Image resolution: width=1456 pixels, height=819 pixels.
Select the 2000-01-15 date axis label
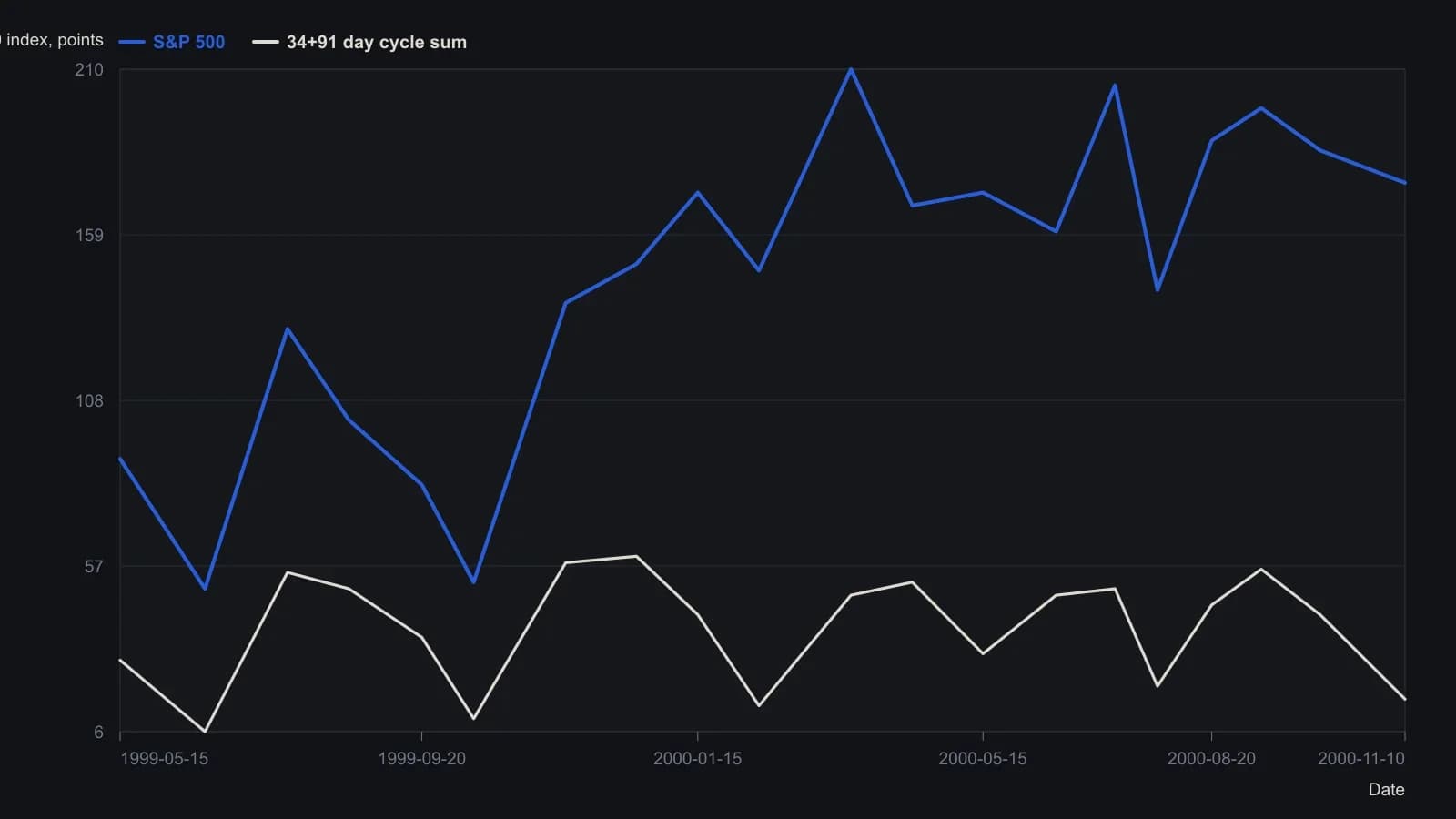tap(697, 759)
